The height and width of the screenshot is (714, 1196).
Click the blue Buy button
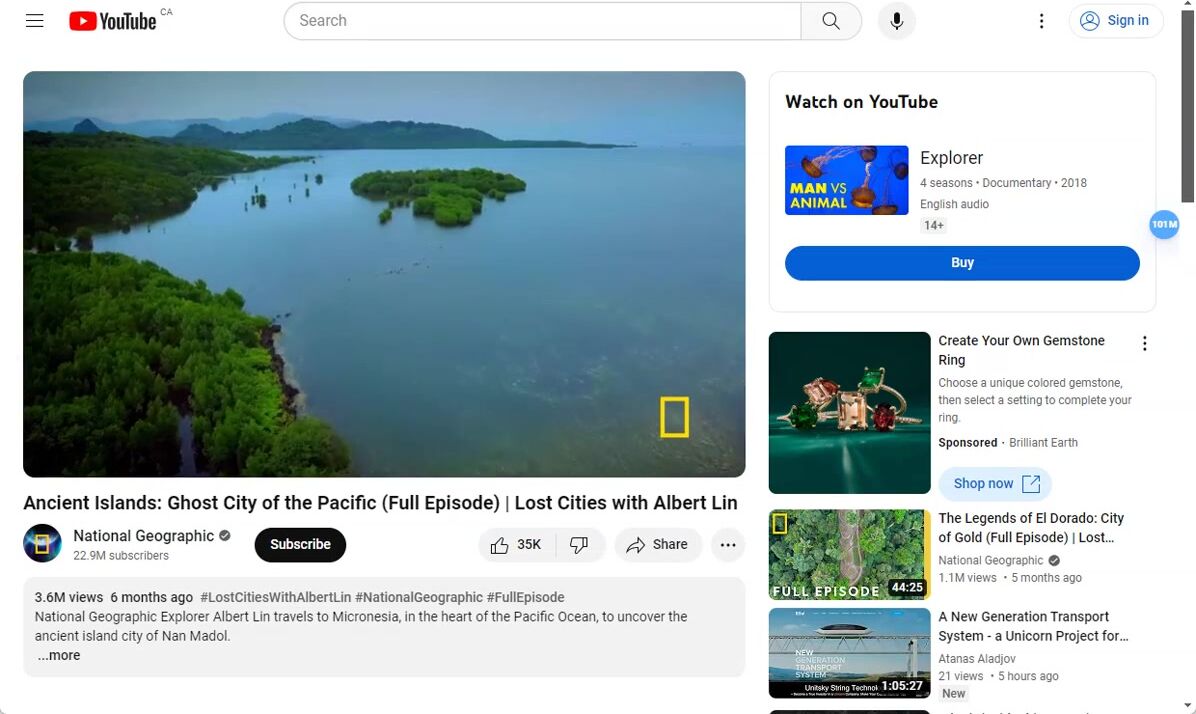pos(962,263)
